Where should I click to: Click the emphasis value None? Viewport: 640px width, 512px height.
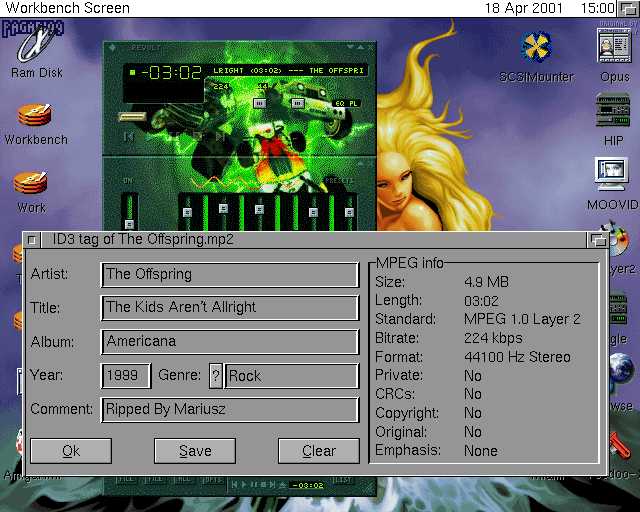click(481, 451)
